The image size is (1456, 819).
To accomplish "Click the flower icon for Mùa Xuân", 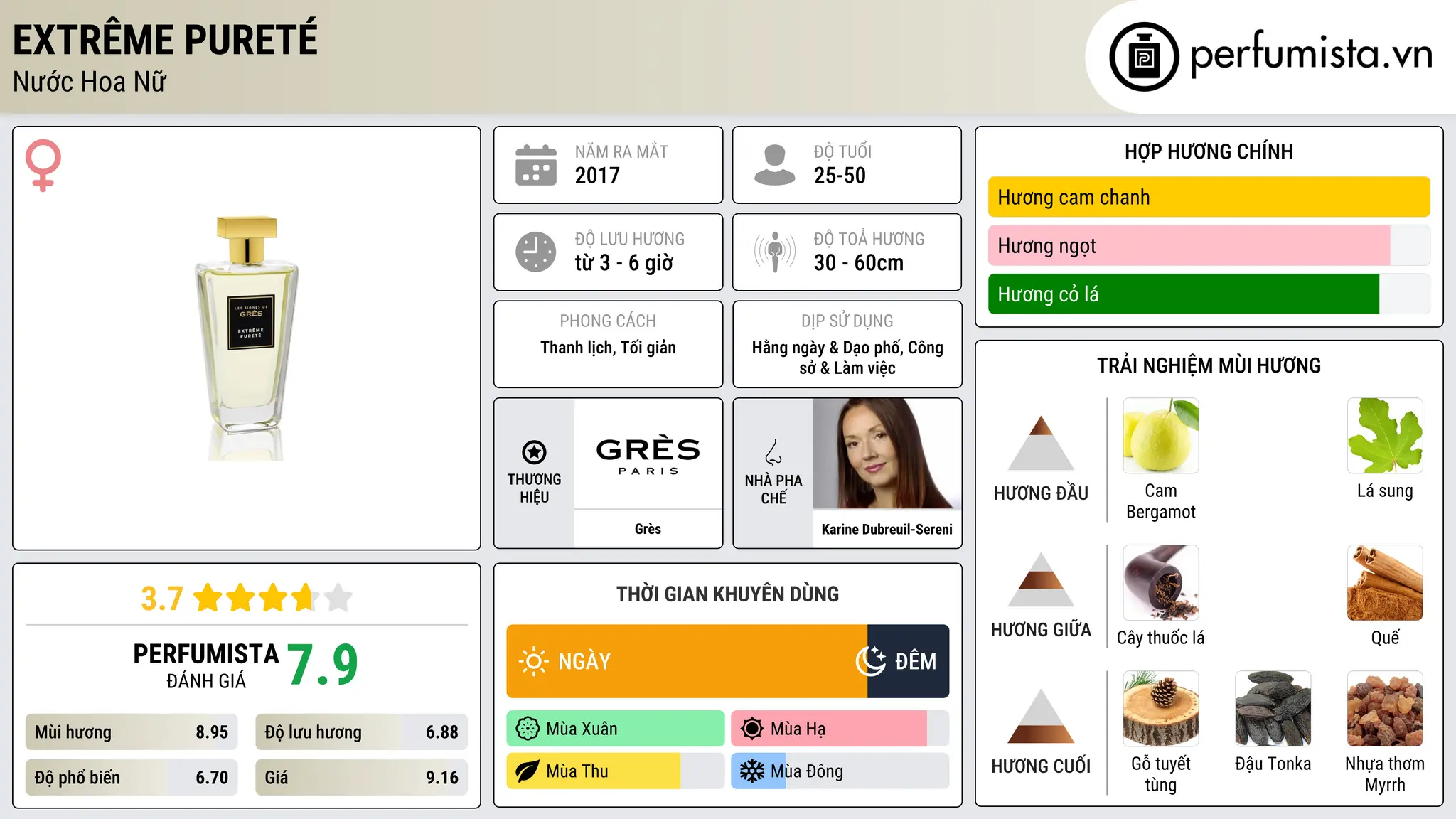I will point(528,729).
